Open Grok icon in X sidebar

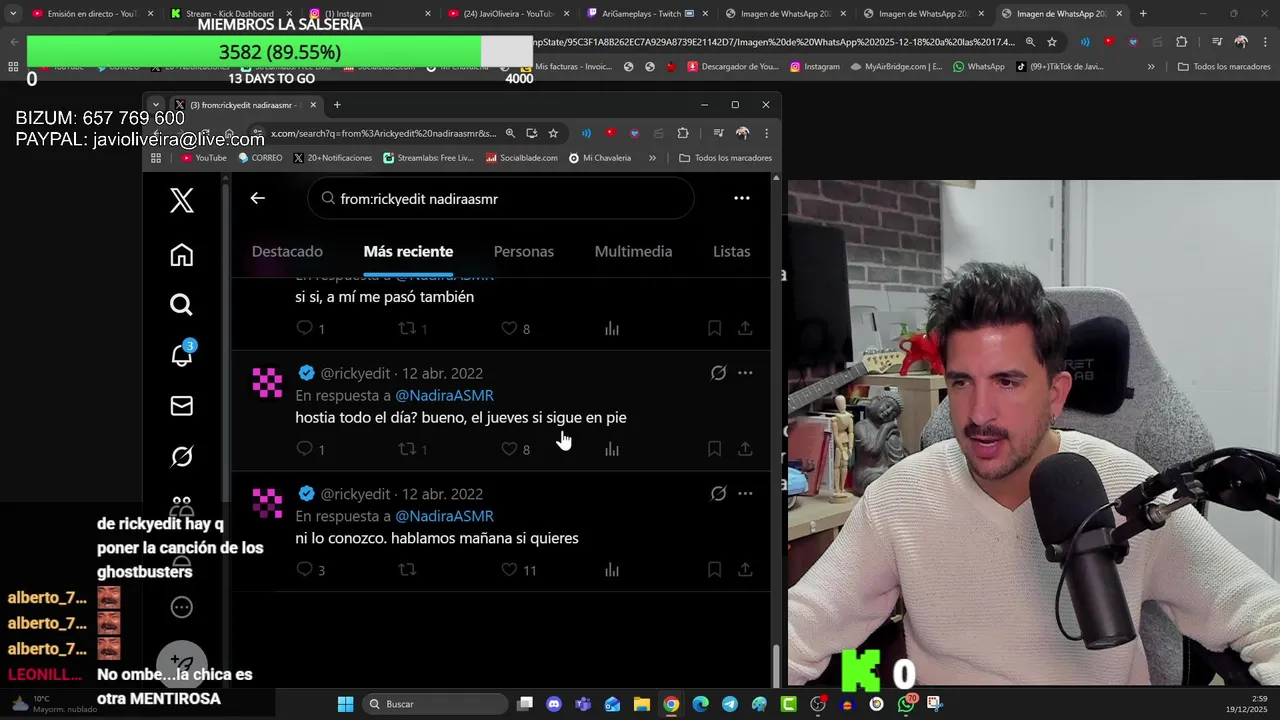click(x=181, y=456)
